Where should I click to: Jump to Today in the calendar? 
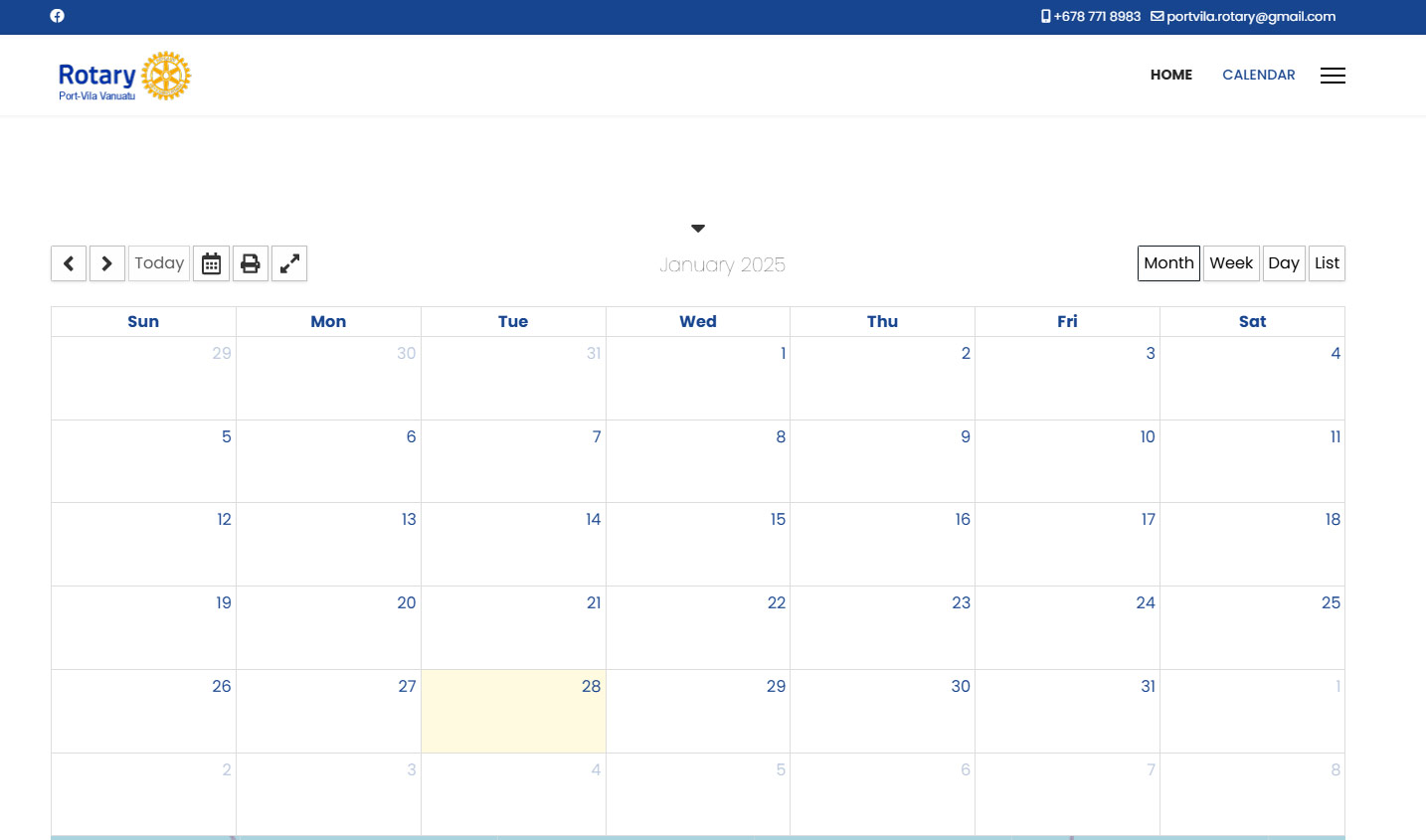[159, 263]
